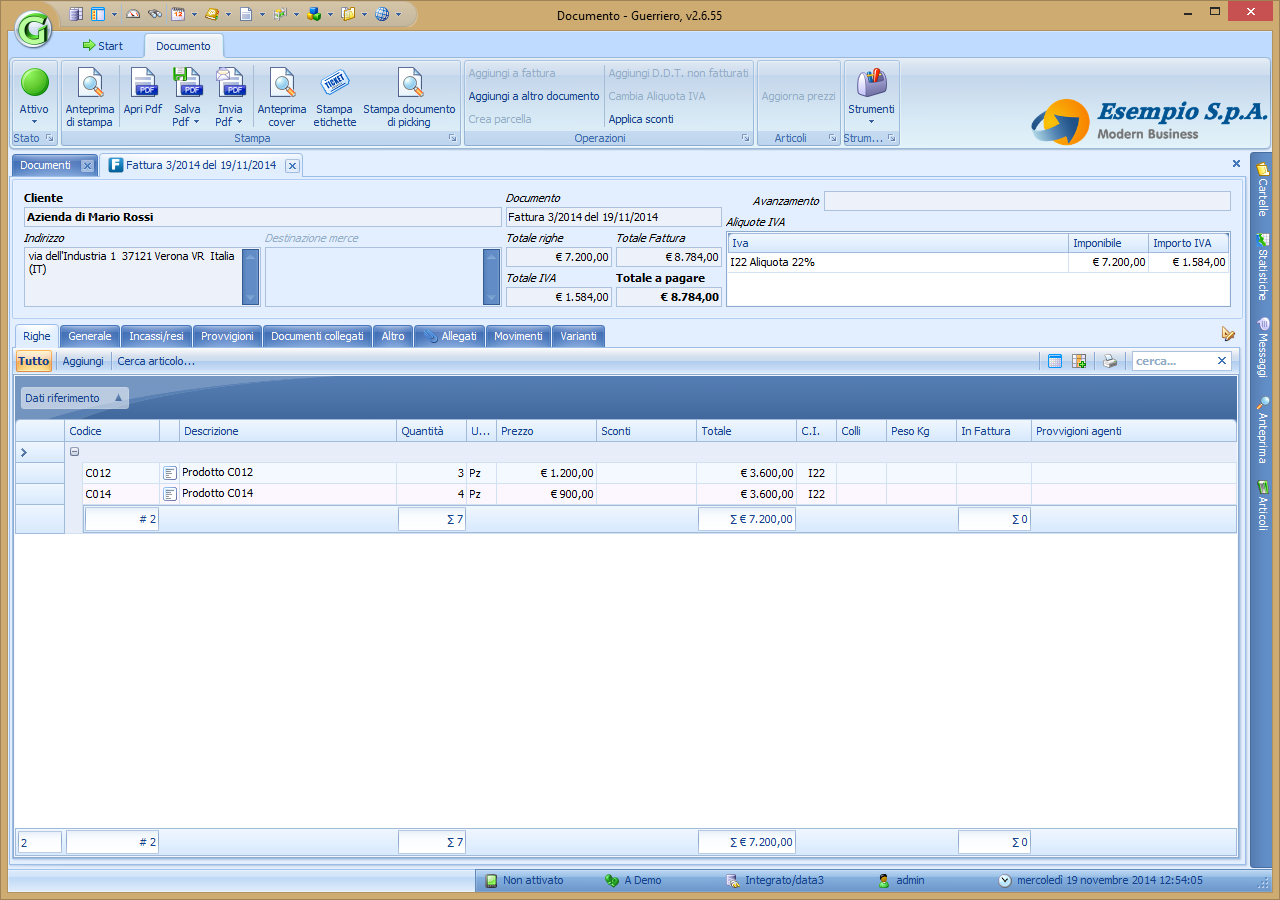This screenshot has width=1280, height=900.
Task: Click the yellow notes icon in quick access bar
Action: pyautogui.click(x=211, y=14)
